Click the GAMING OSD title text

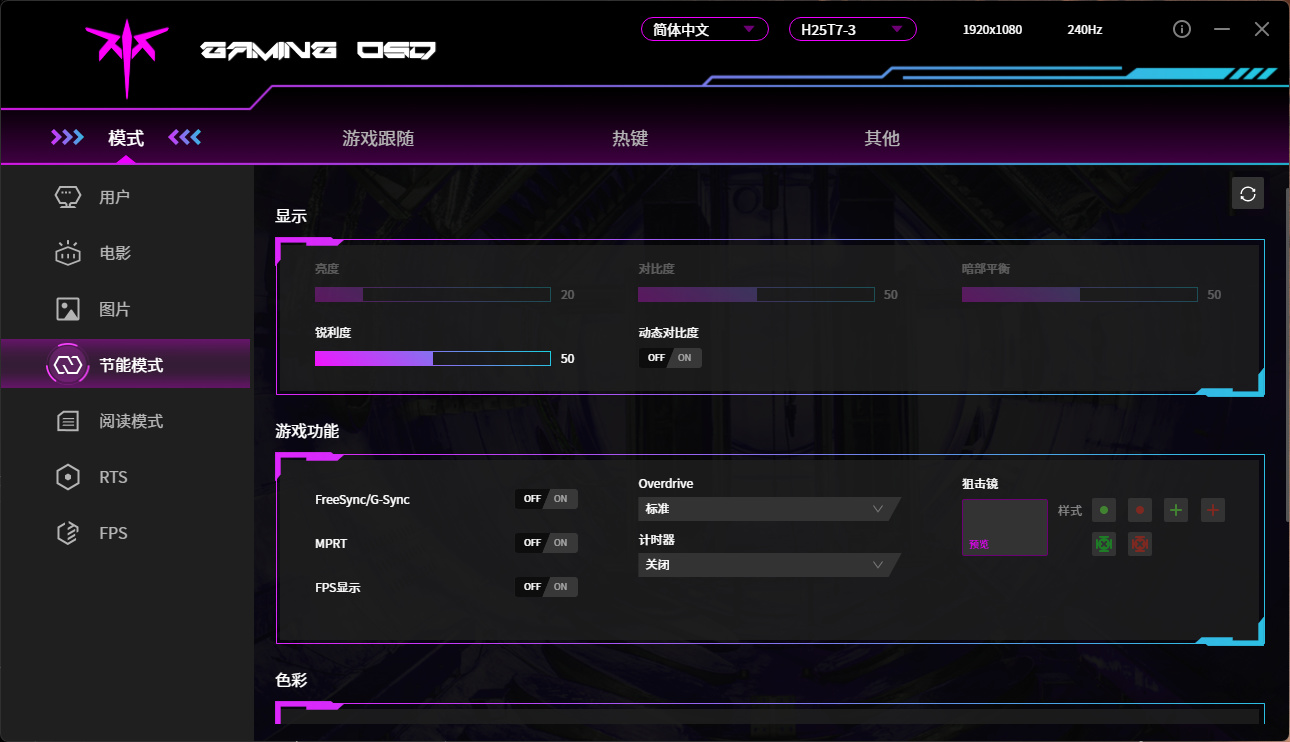318,50
